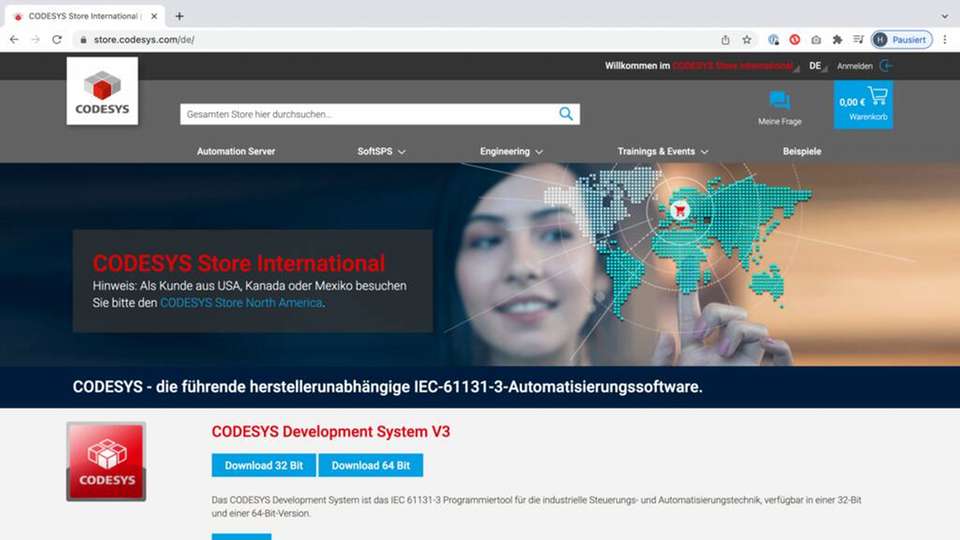The width and height of the screenshot is (960, 540).
Task: Click the camera extension icon
Action: (816, 40)
